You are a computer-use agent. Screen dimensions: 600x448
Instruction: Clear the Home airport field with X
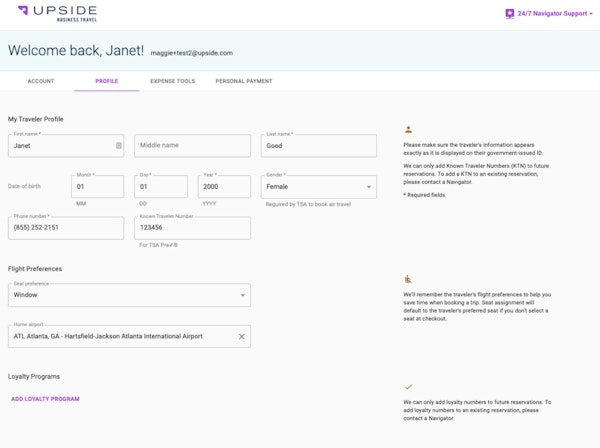pyautogui.click(x=241, y=336)
